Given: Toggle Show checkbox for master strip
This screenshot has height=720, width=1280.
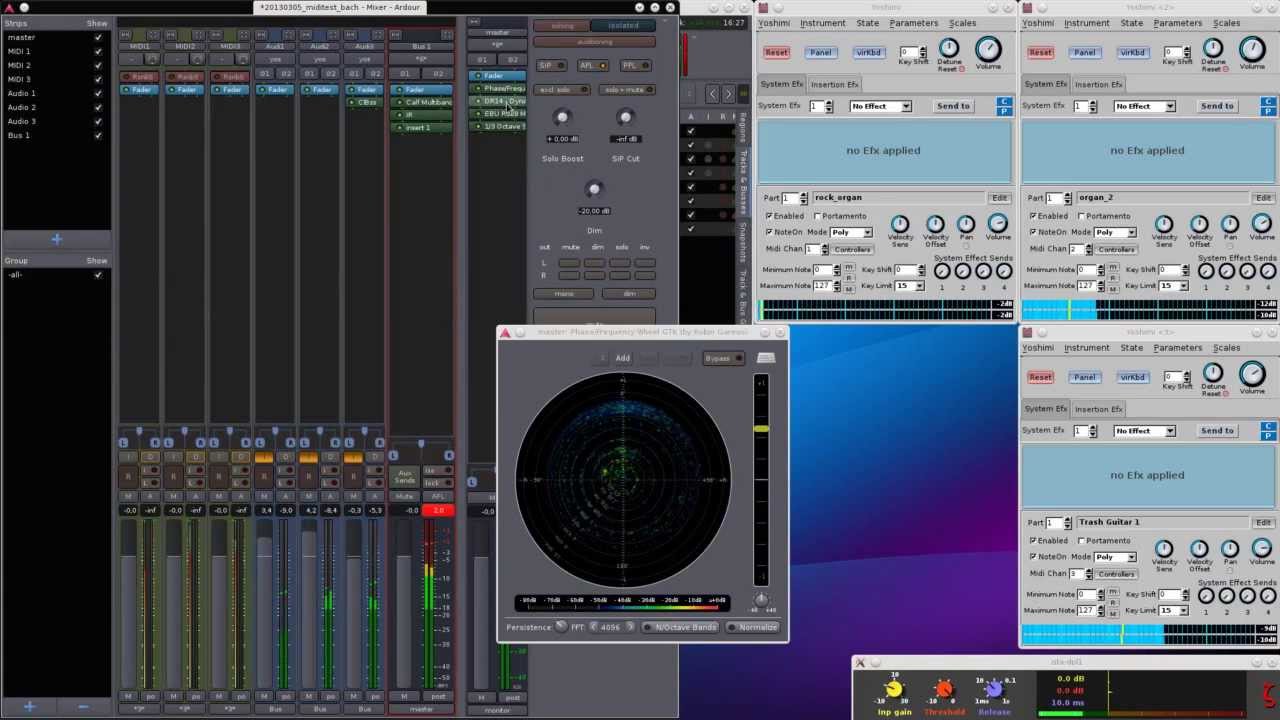Looking at the screenshot, I should (98, 37).
